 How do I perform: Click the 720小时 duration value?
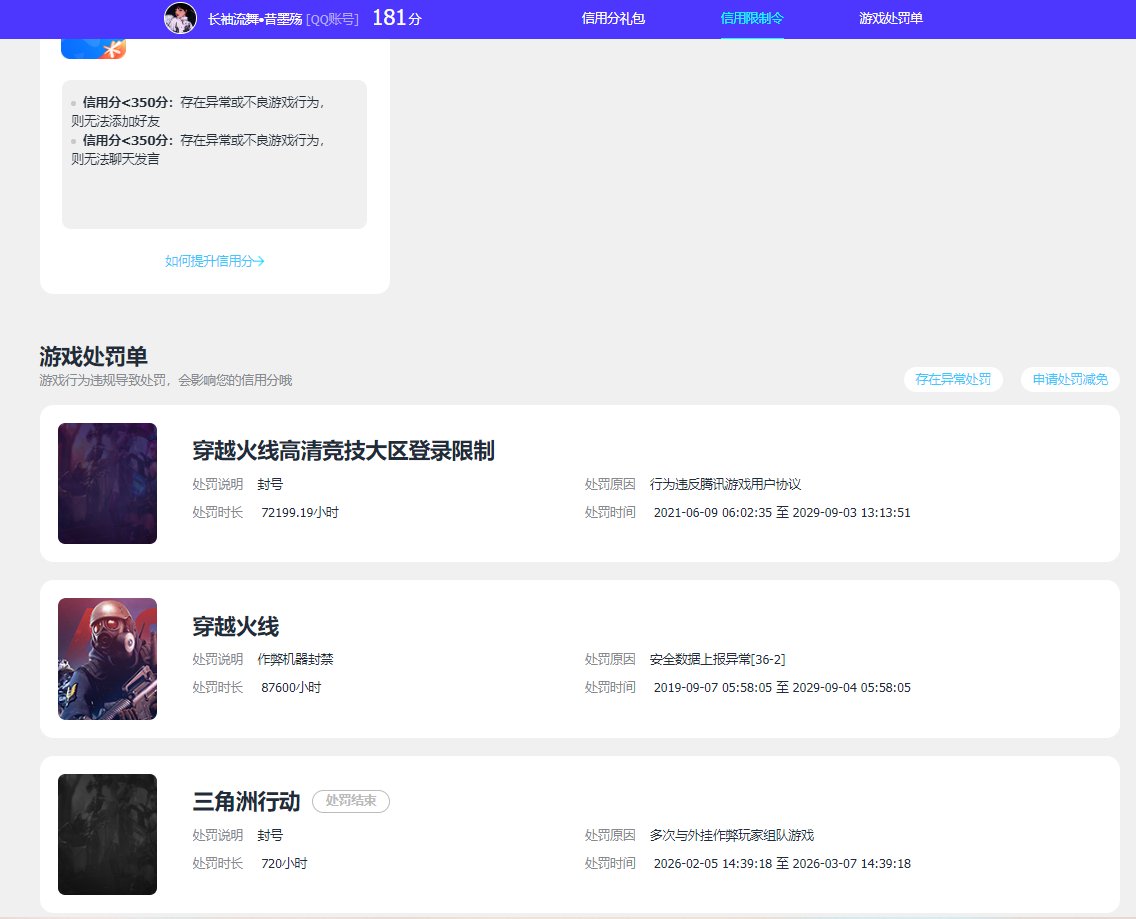point(284,863)
